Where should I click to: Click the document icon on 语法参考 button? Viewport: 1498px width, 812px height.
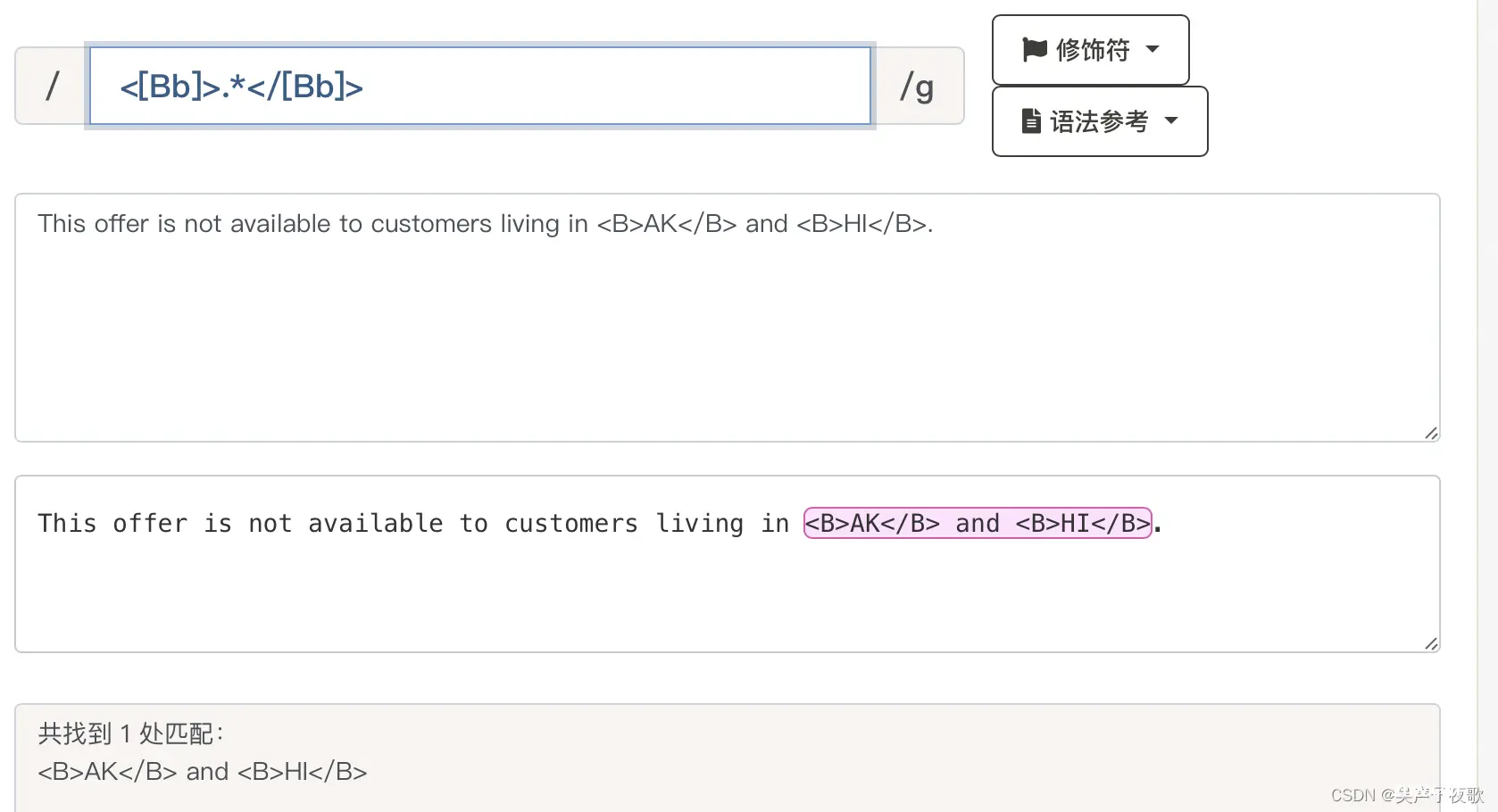pos(1031,120)
